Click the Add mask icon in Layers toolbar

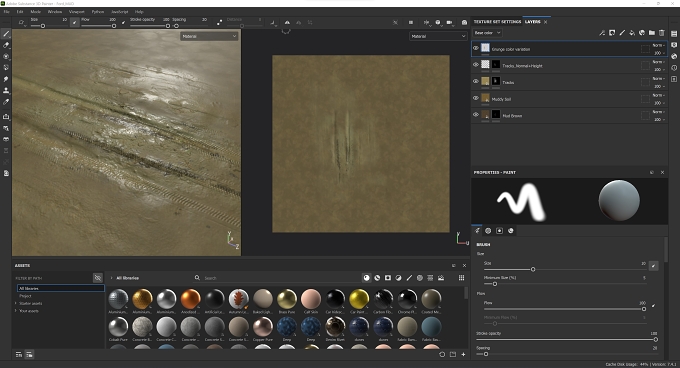pyautogui.click(x=612, y=33)
